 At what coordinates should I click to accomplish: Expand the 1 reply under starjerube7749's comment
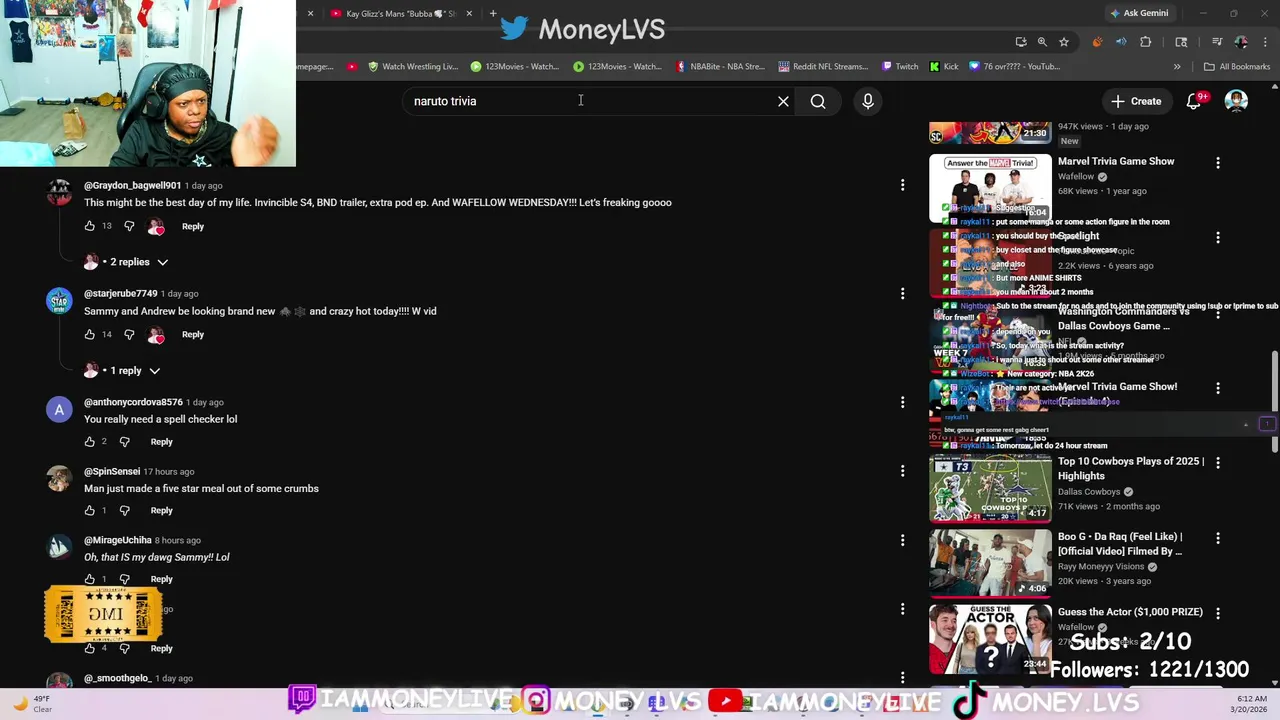point(123,370)
